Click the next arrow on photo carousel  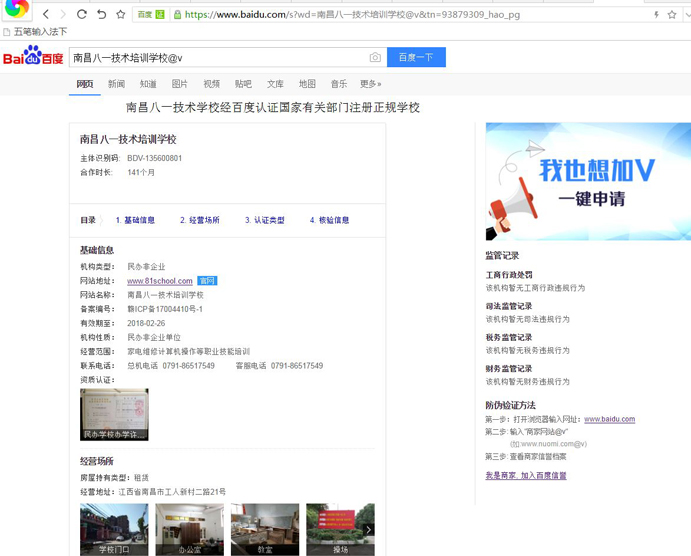[369, 530]
